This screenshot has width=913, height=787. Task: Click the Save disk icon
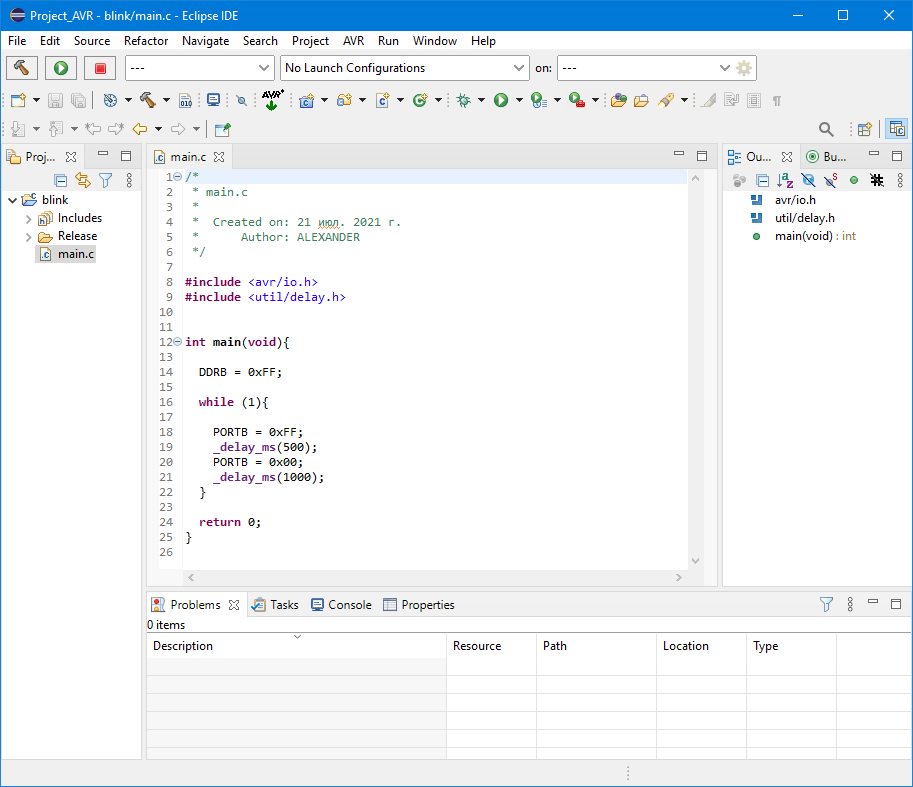tap(55, 100)
